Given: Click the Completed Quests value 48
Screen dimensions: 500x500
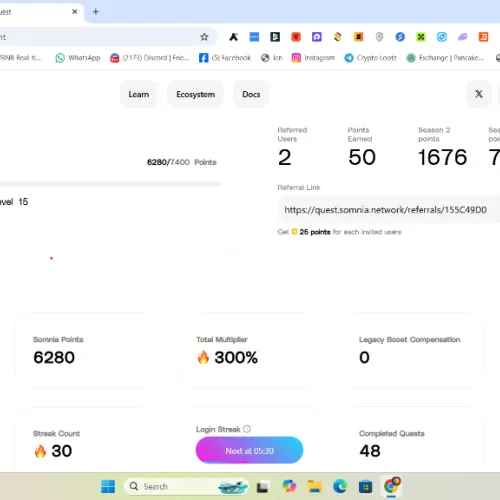Looking at the screenshot, I should tap(370, 451).
